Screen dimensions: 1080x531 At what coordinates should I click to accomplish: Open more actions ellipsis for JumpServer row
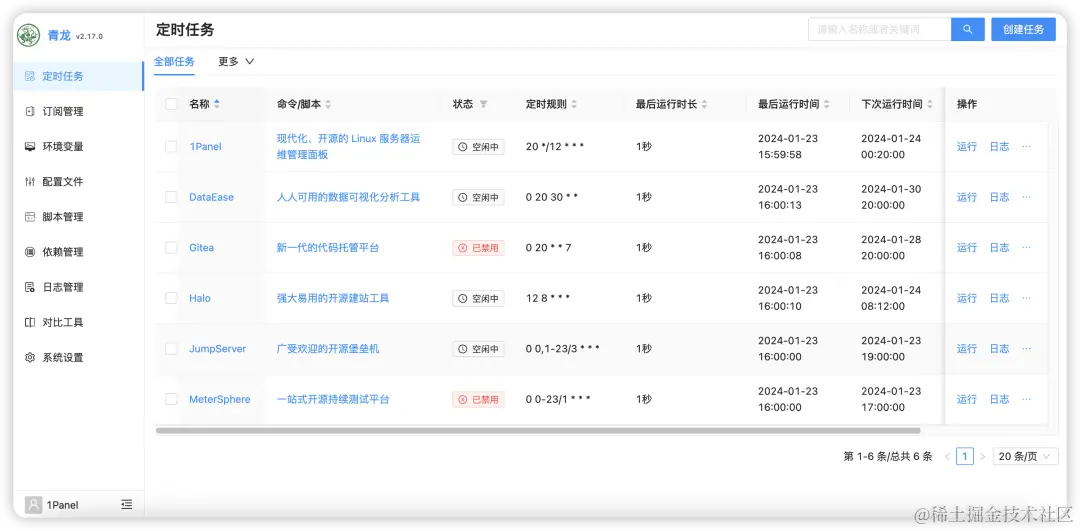click(x=1026, y=348)
